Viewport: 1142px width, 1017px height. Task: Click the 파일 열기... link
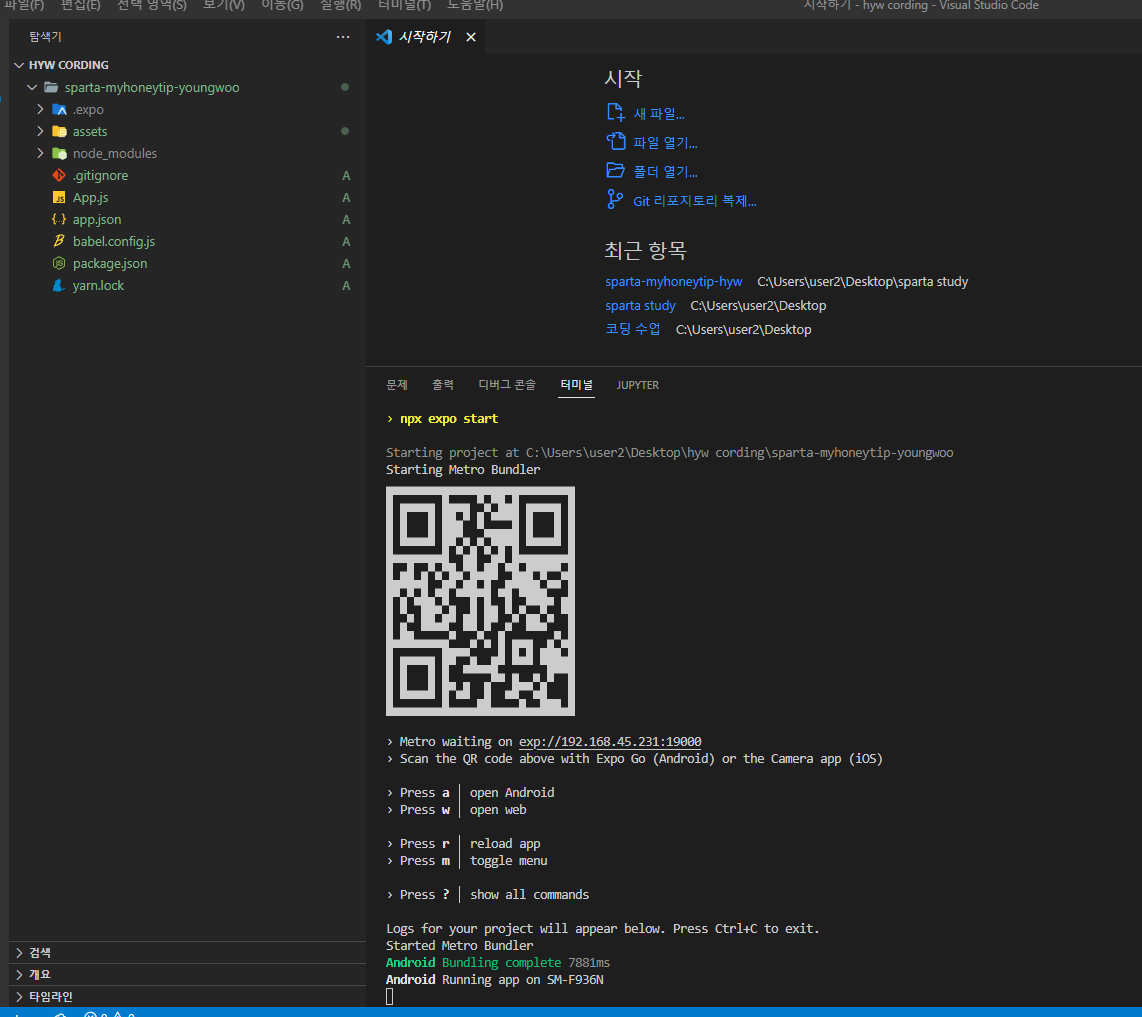click(x=665, y=143)
